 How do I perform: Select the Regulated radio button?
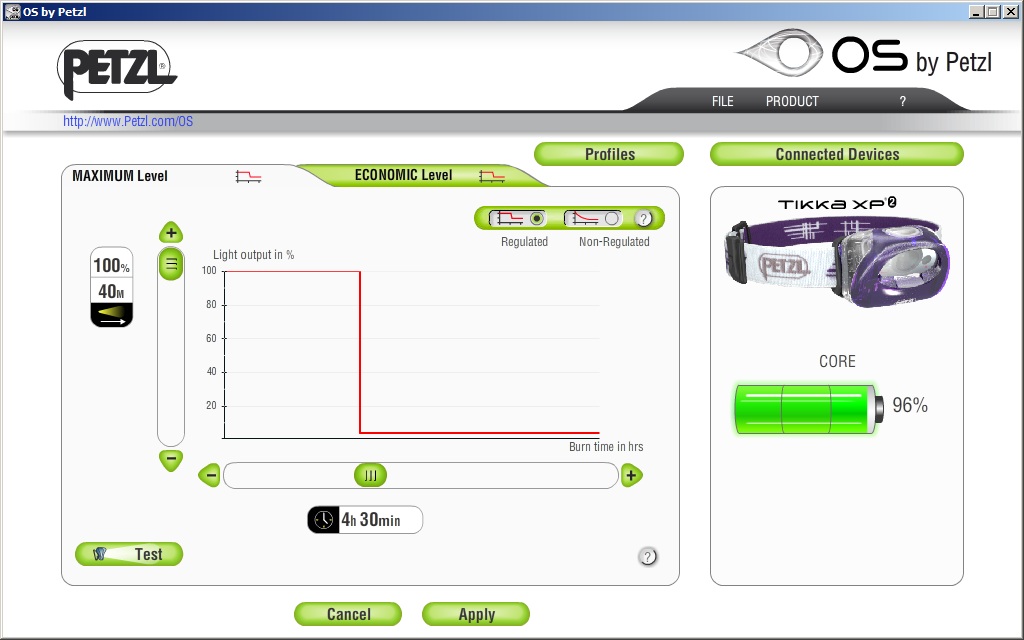click(537, 219)
